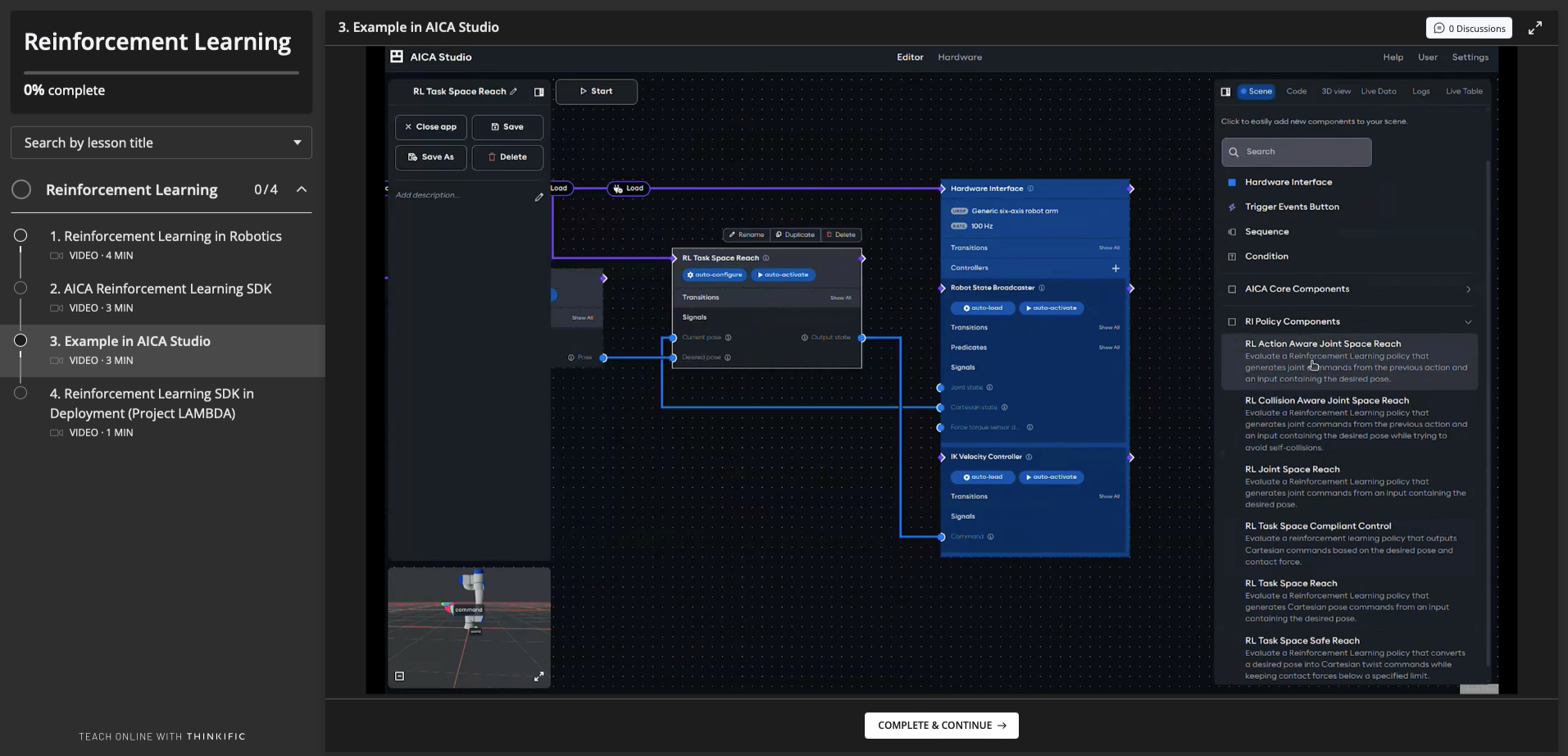Open the 0 Discussions panel
Screen dimensions: 1568x756
click(x=1469, y=28)
